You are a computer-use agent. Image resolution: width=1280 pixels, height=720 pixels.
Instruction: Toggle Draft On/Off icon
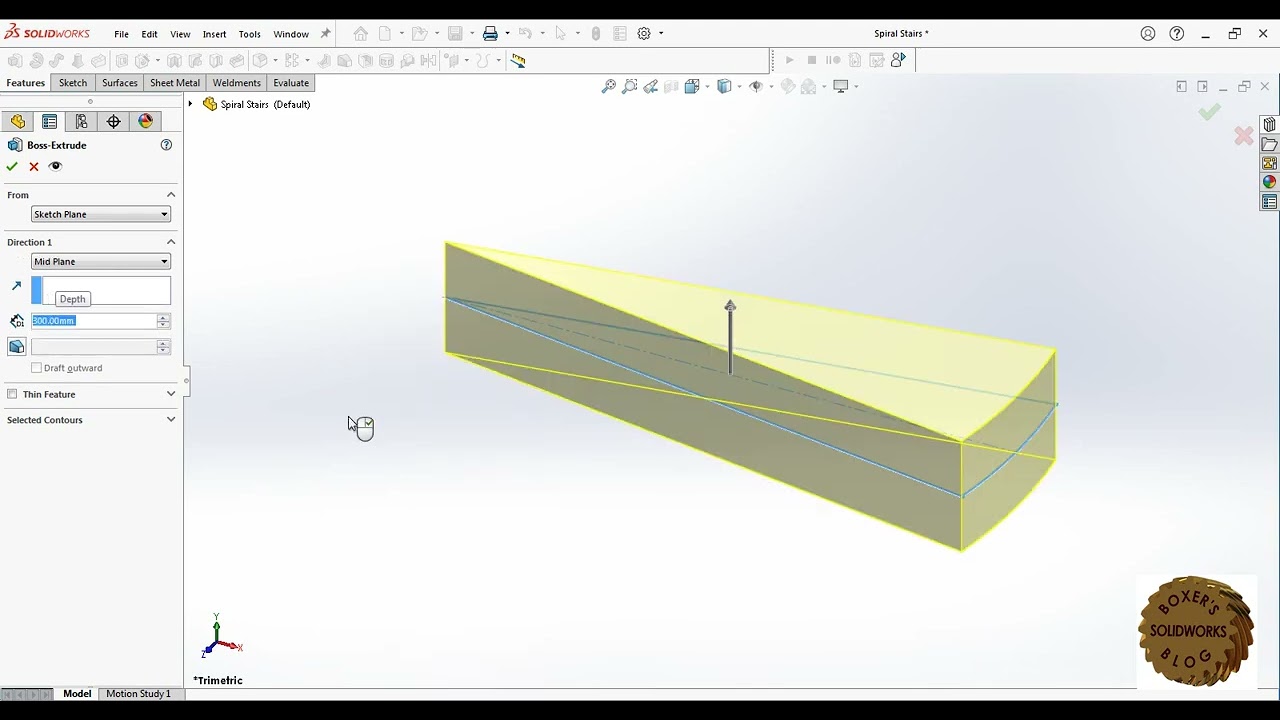pyautogui.click(x=16, y=346)
